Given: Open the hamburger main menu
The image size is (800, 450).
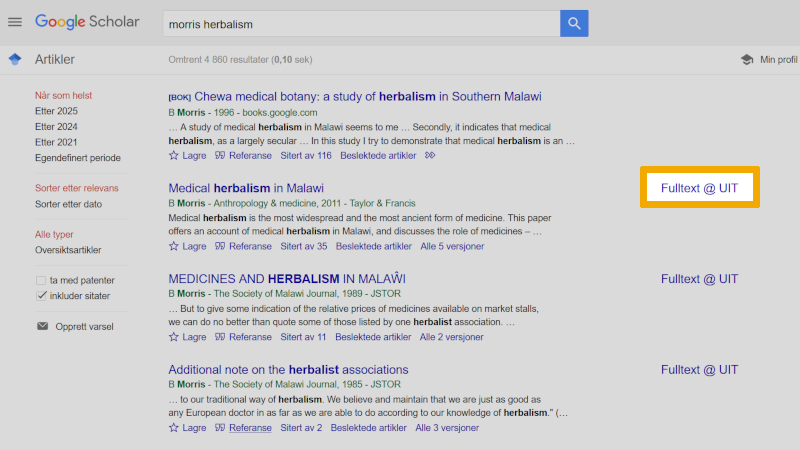Looking at the screenshot, I should pyautogui.click(x=15, y=22).
